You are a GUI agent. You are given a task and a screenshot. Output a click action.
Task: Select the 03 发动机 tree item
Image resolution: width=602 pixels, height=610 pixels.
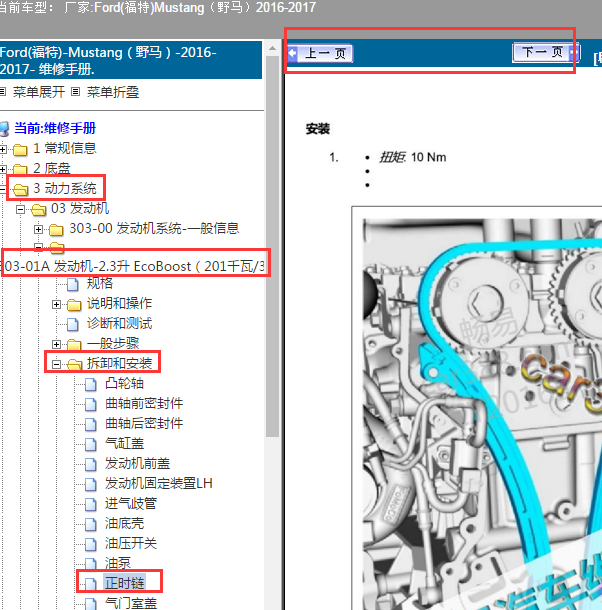80,209
